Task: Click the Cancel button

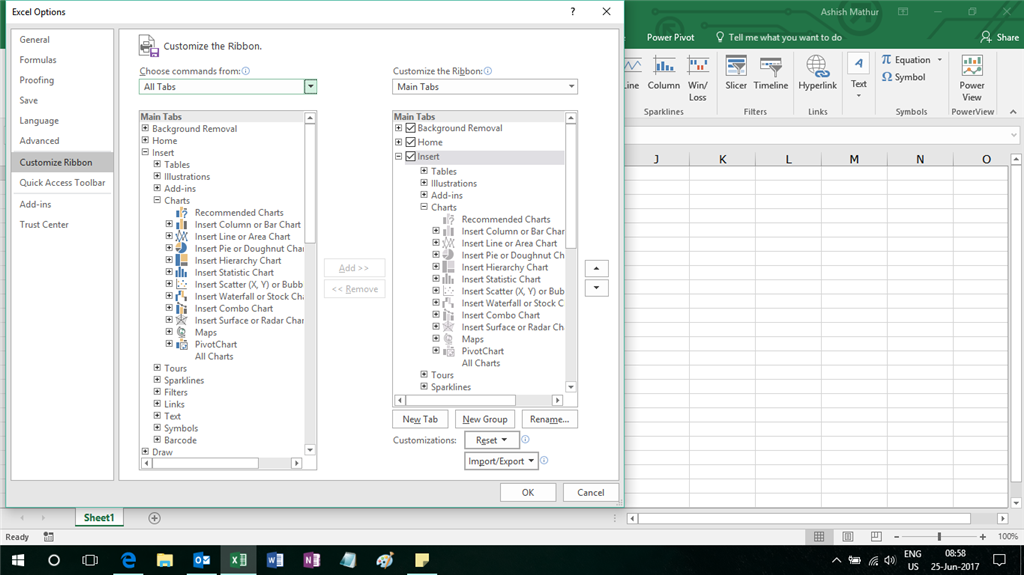Action: coord(590,492)
